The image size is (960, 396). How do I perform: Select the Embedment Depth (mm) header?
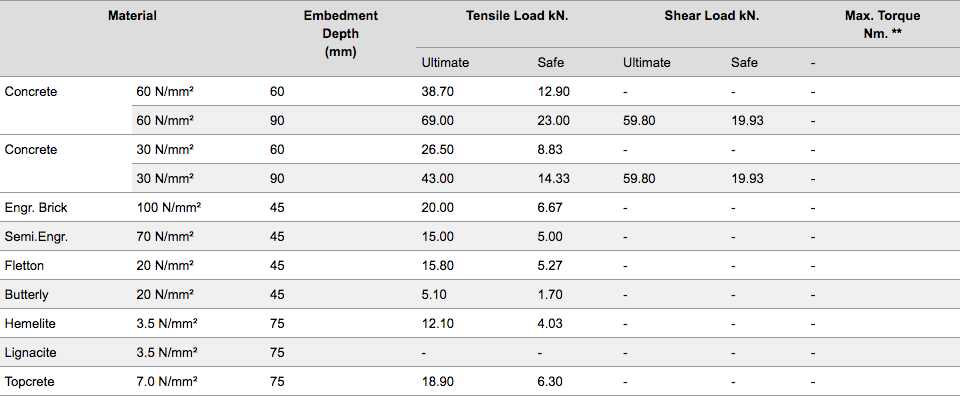340,34
